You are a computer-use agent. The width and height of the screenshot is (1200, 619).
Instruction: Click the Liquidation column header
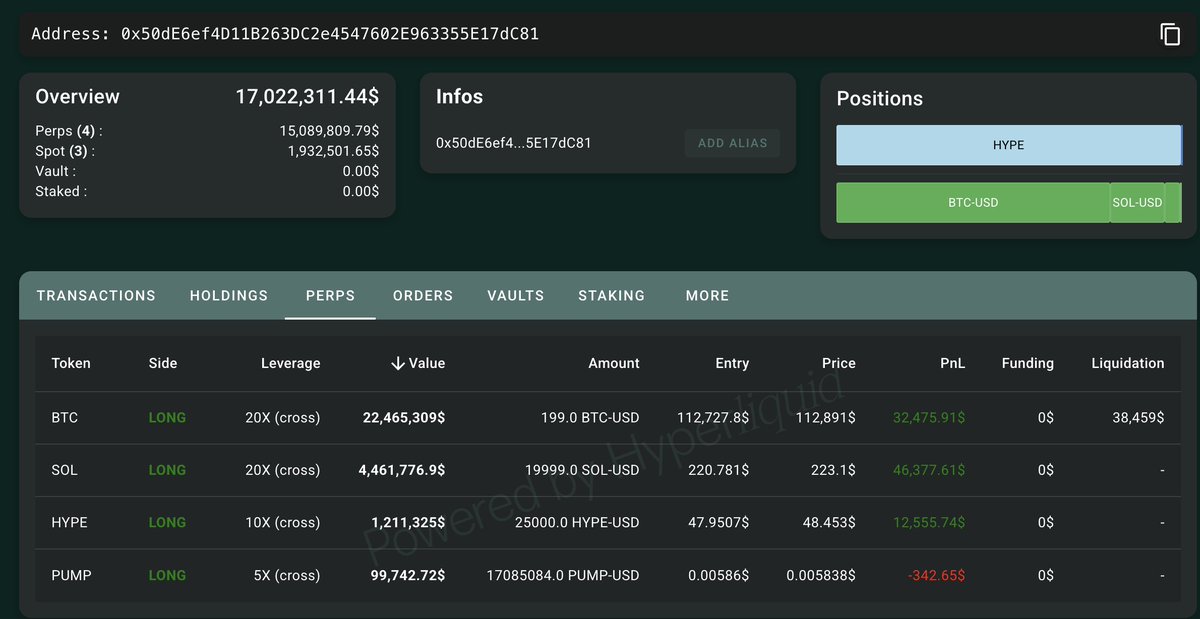pos(1127,364)
